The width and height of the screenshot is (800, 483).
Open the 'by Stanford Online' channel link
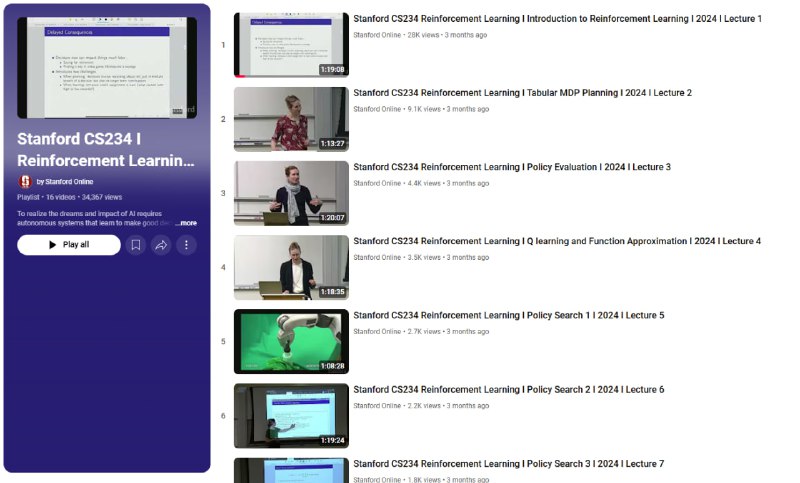click(x=65, y=182)
